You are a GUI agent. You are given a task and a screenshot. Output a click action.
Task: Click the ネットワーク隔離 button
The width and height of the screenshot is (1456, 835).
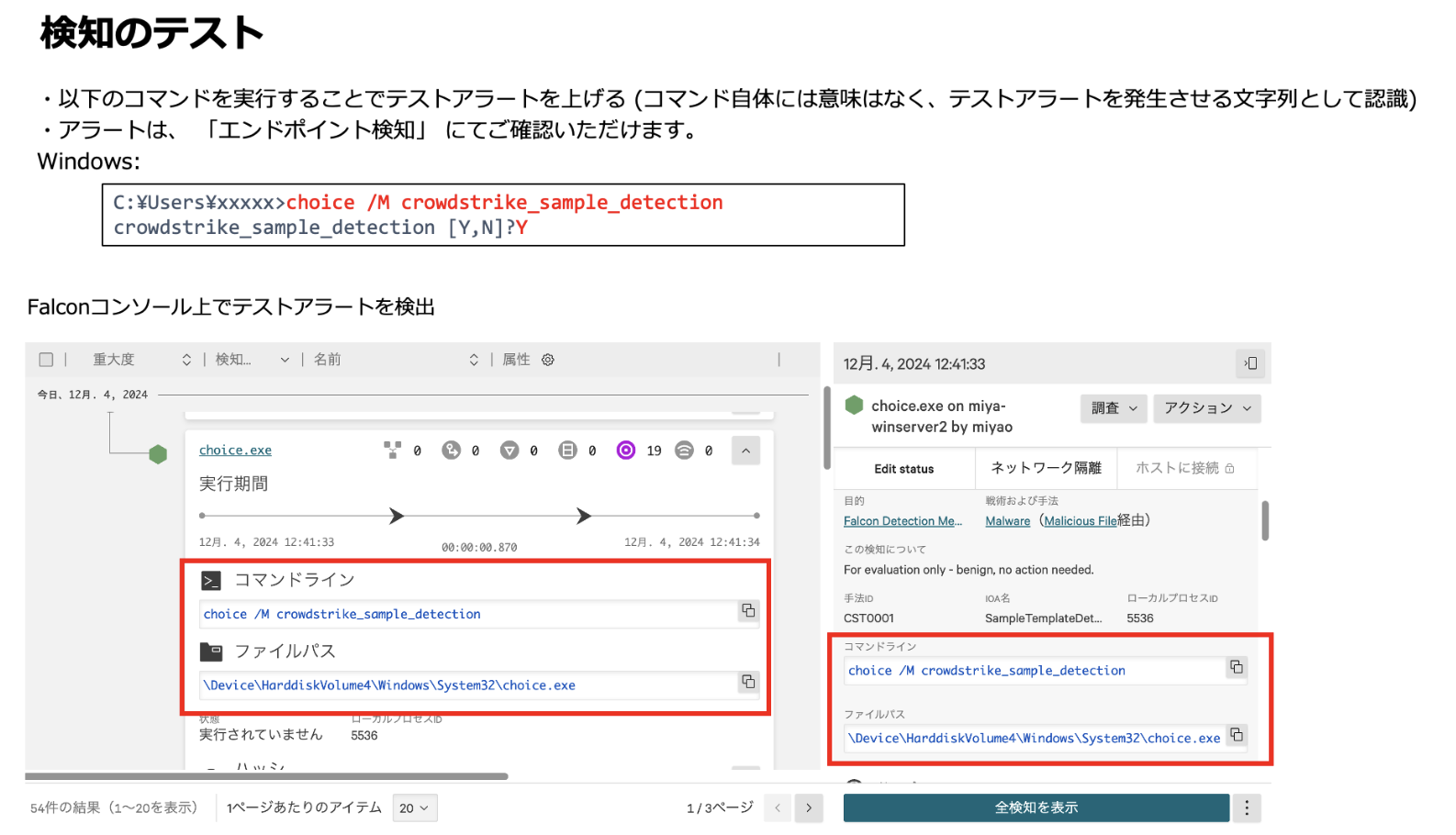1046,469
